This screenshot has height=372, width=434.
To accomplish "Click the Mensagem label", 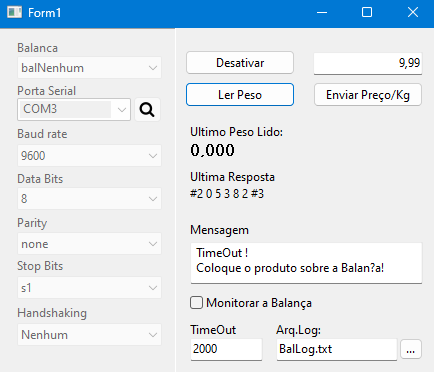I will (219, 230).
